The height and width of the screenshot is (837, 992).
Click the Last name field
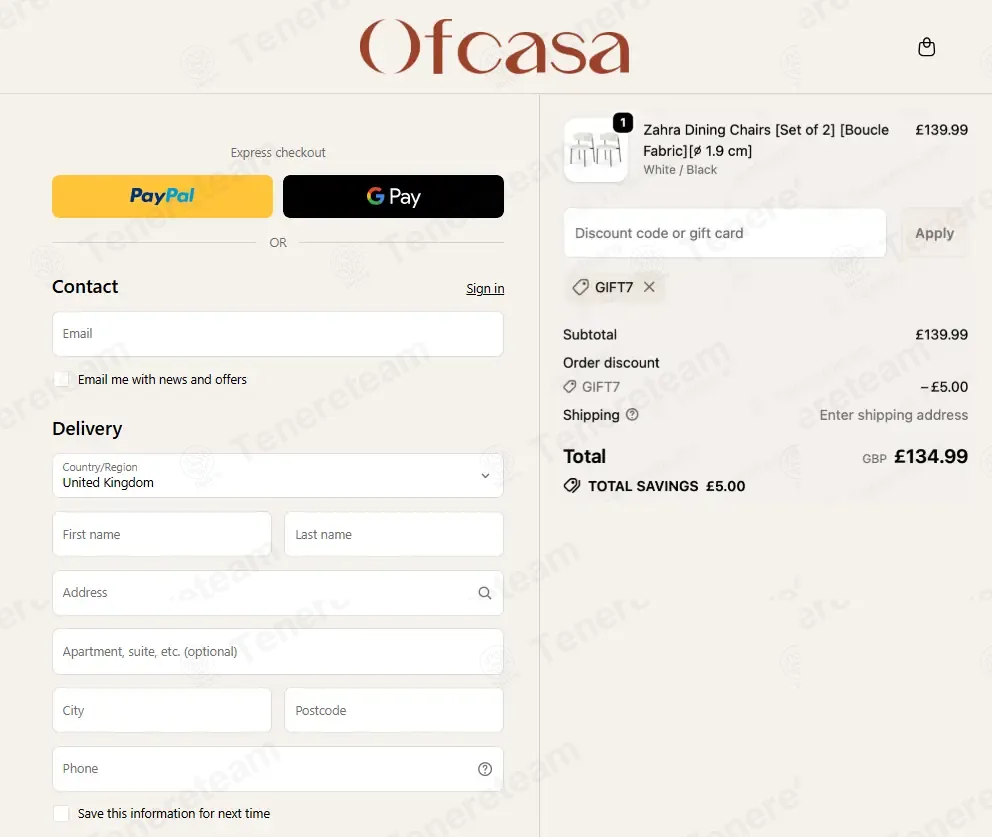tap(394, 534)
